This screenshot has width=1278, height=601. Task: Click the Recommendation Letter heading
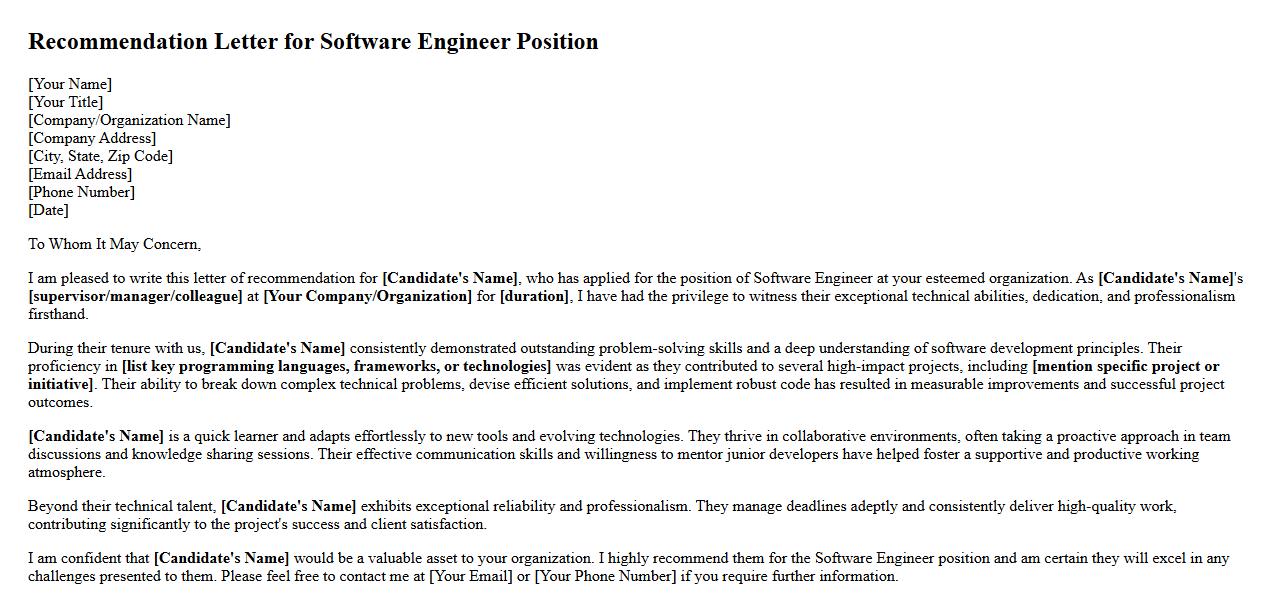[x=313, y=42]
